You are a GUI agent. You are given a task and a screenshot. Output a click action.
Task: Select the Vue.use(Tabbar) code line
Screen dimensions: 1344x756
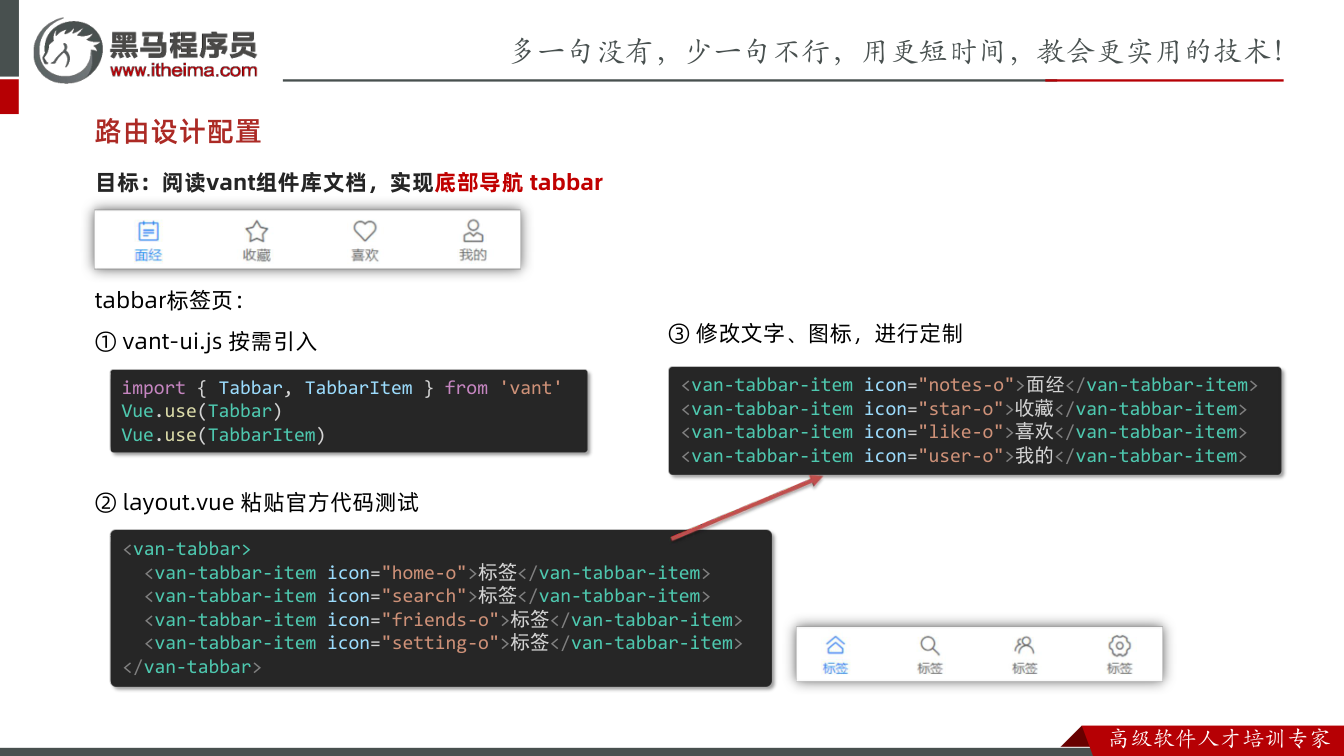click(202, 411)
